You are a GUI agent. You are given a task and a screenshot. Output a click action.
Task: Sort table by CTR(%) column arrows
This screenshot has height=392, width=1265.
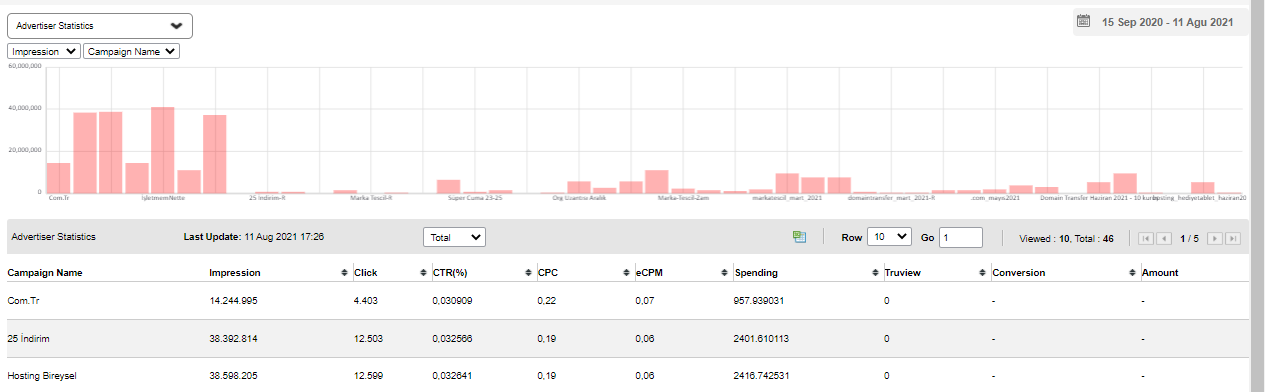(x=527, y=272)
